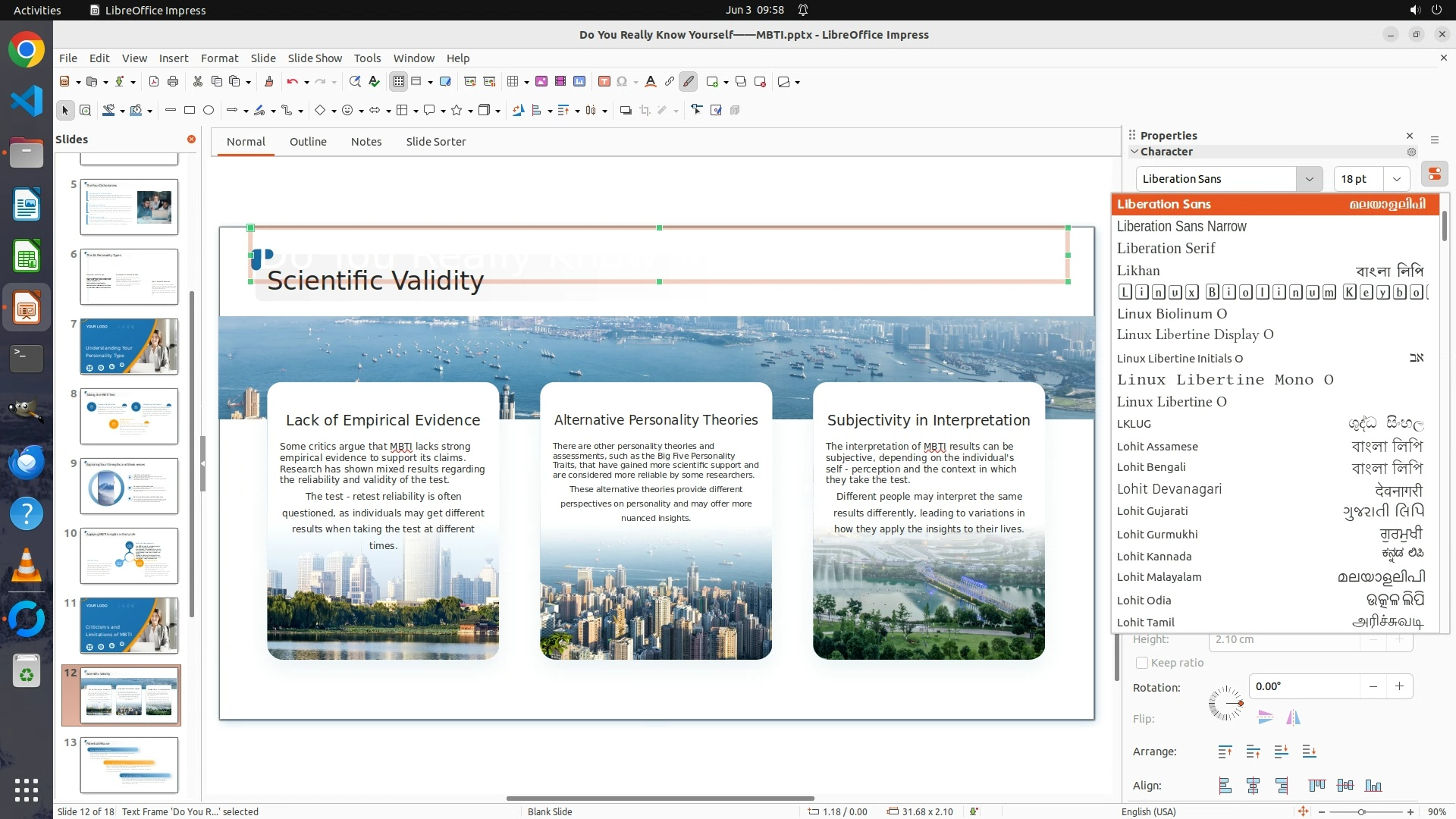Click the Export as PDF icon
Screen dimensions: 1456x819
coord(154,82)
